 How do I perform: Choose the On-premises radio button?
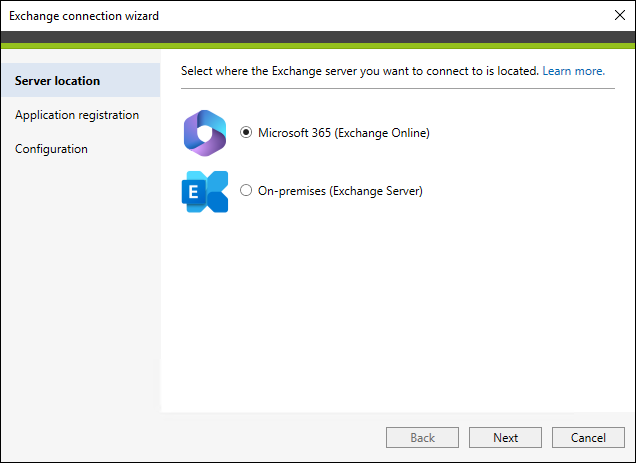(x=246, y=190)
